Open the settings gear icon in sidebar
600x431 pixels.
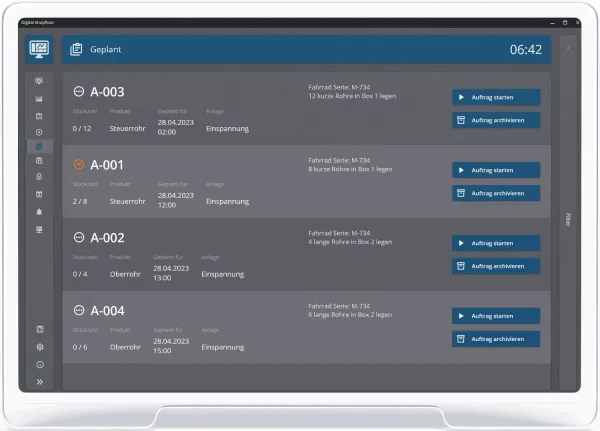click(x=40, y=347)
